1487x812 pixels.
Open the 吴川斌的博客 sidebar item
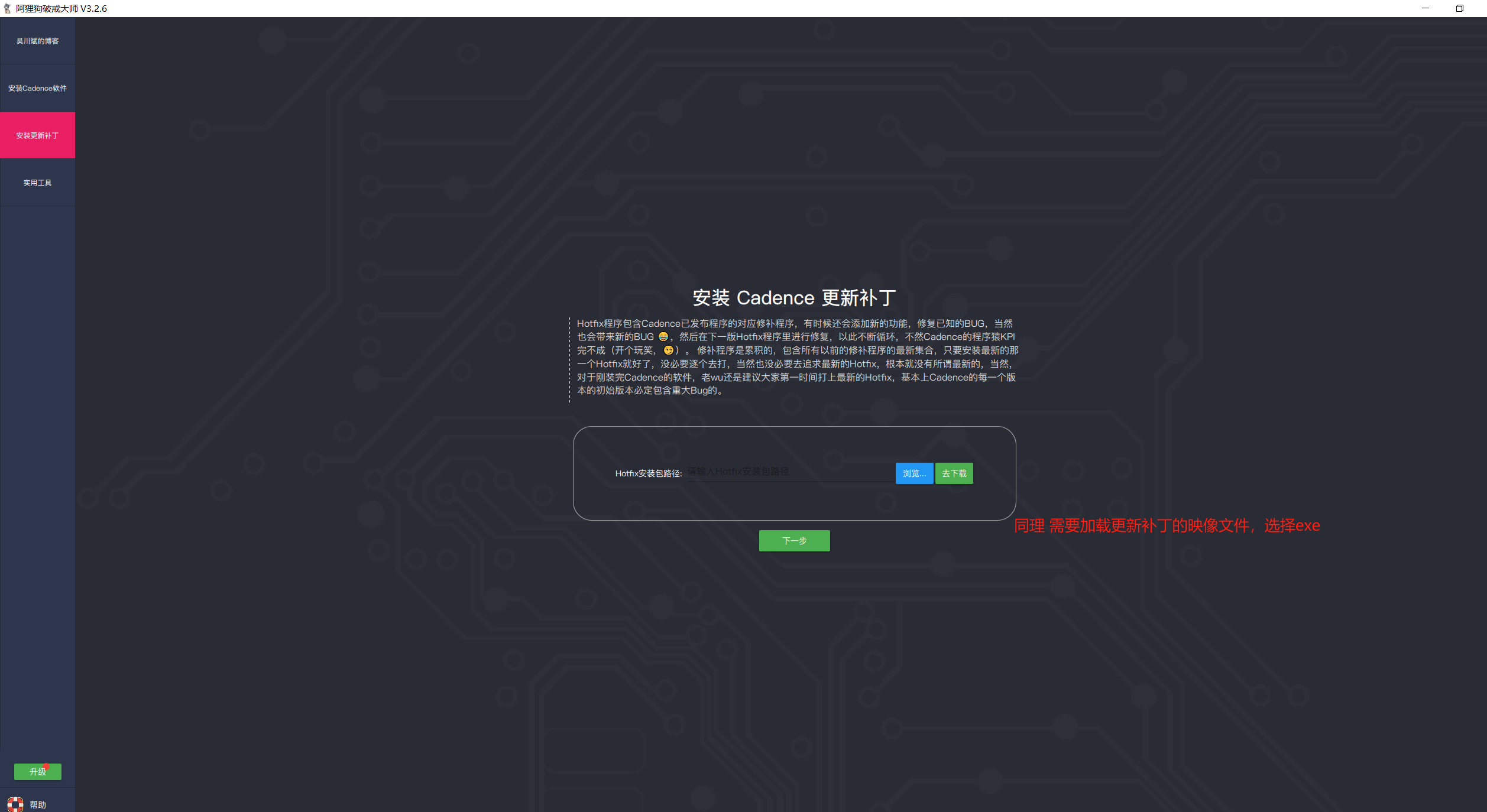click(37, 41)
